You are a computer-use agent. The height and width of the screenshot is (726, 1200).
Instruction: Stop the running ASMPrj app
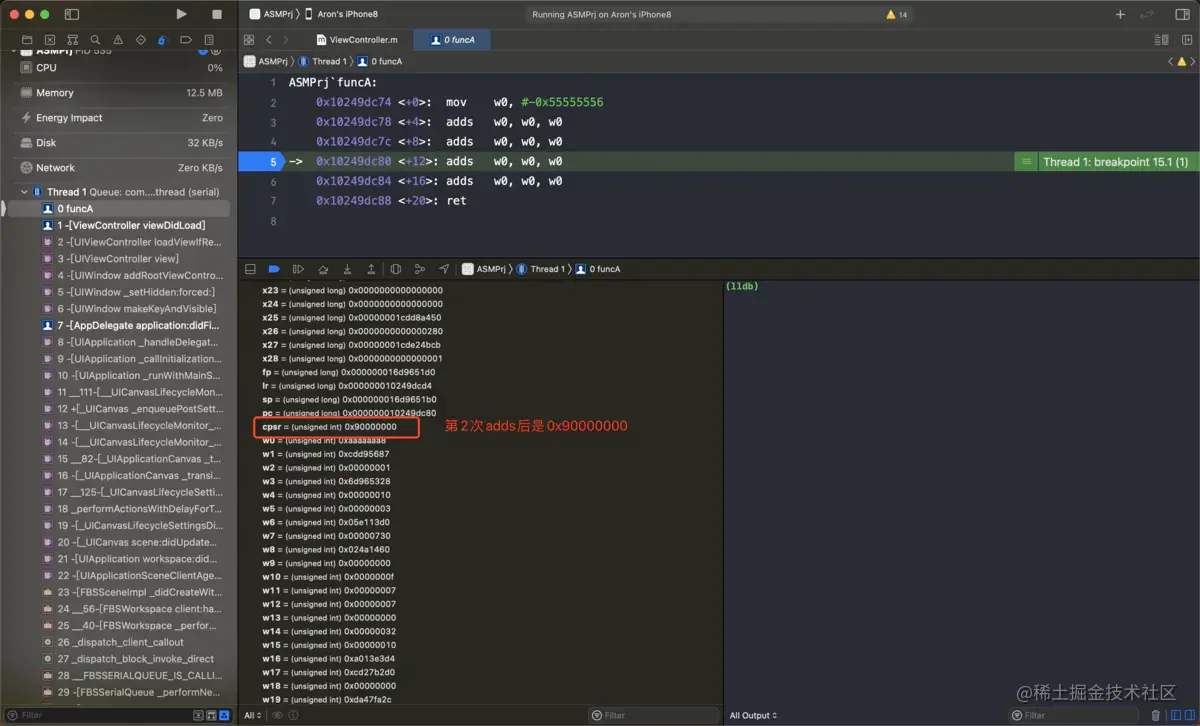[217, 14]
